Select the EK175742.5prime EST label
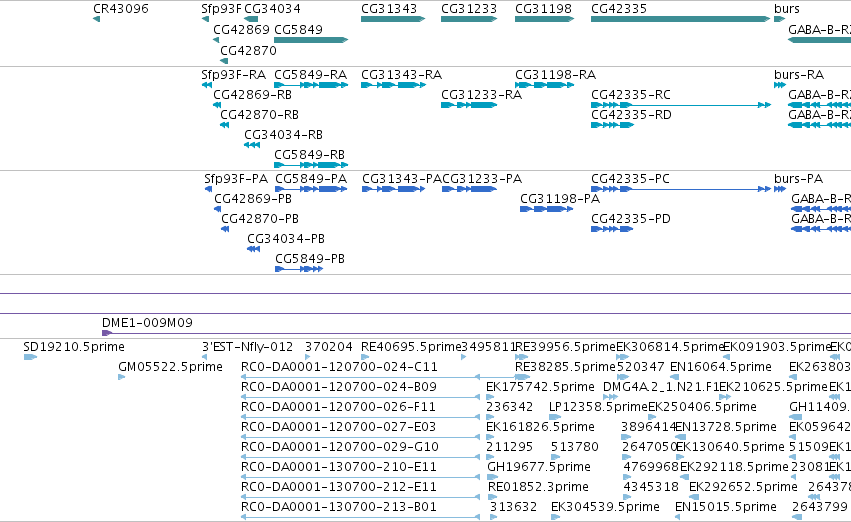Image resolution: width=851 pixels, height=522 pixels. coord(540,387)
